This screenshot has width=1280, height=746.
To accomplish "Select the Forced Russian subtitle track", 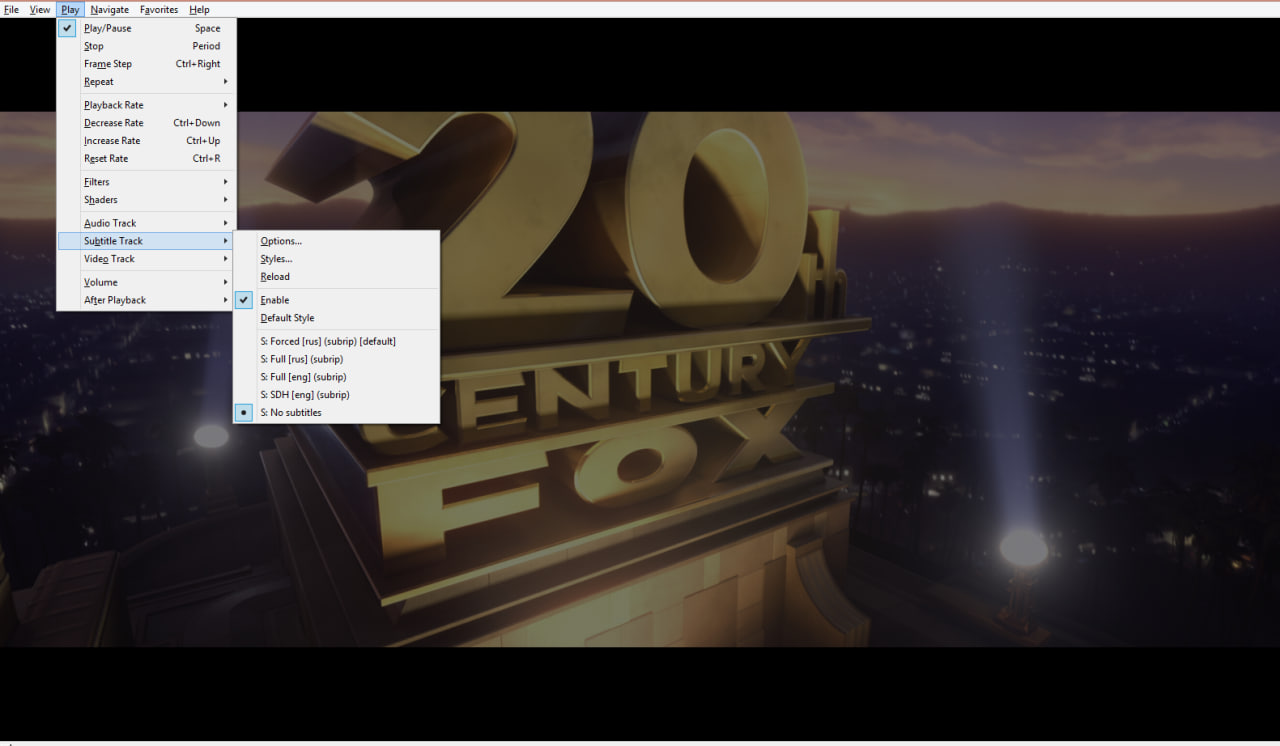I will tap(326, 341).
